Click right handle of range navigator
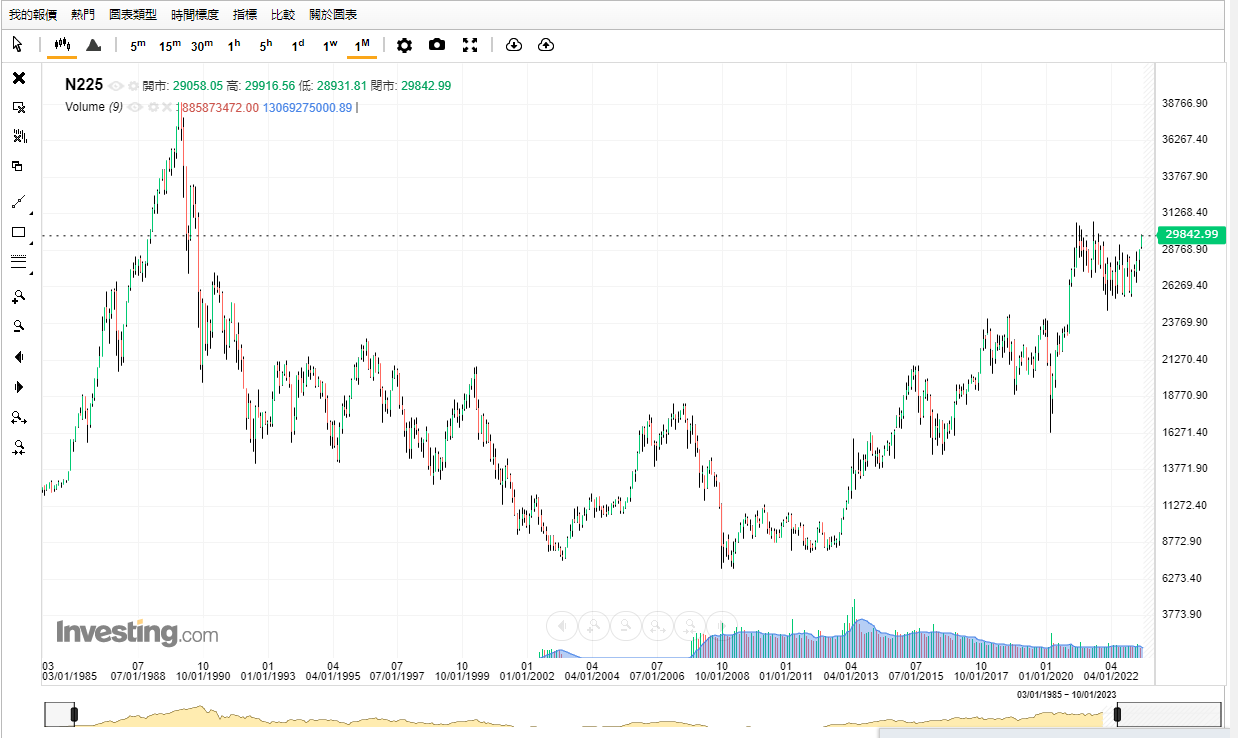This screenshot has height=738, width=1238. point(1117,714)
